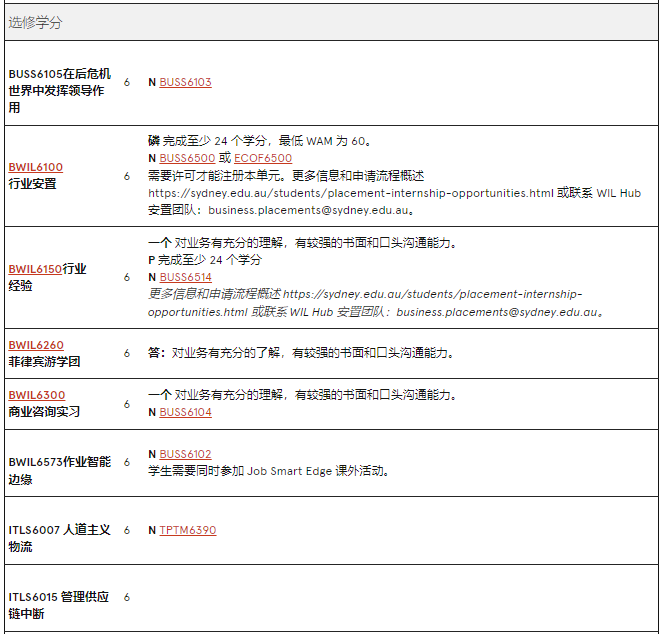The height and width of the screenshot is (634, 662).
Task: Open the BUSS6103 link
Action: (185, 82)
